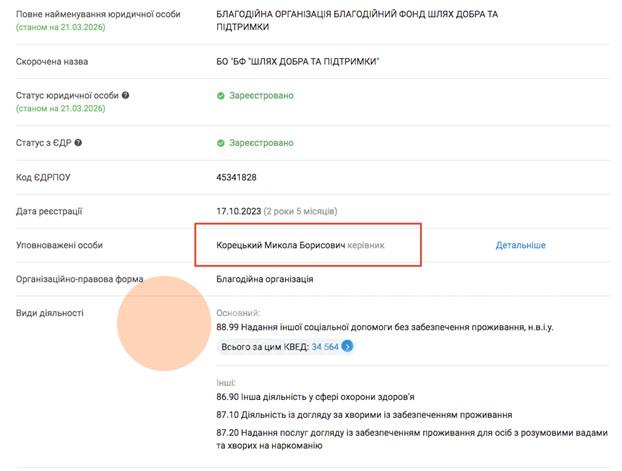Click the full legal name of the organization
Viewport: 622px width, 471px height.
[x=357, y=21]
